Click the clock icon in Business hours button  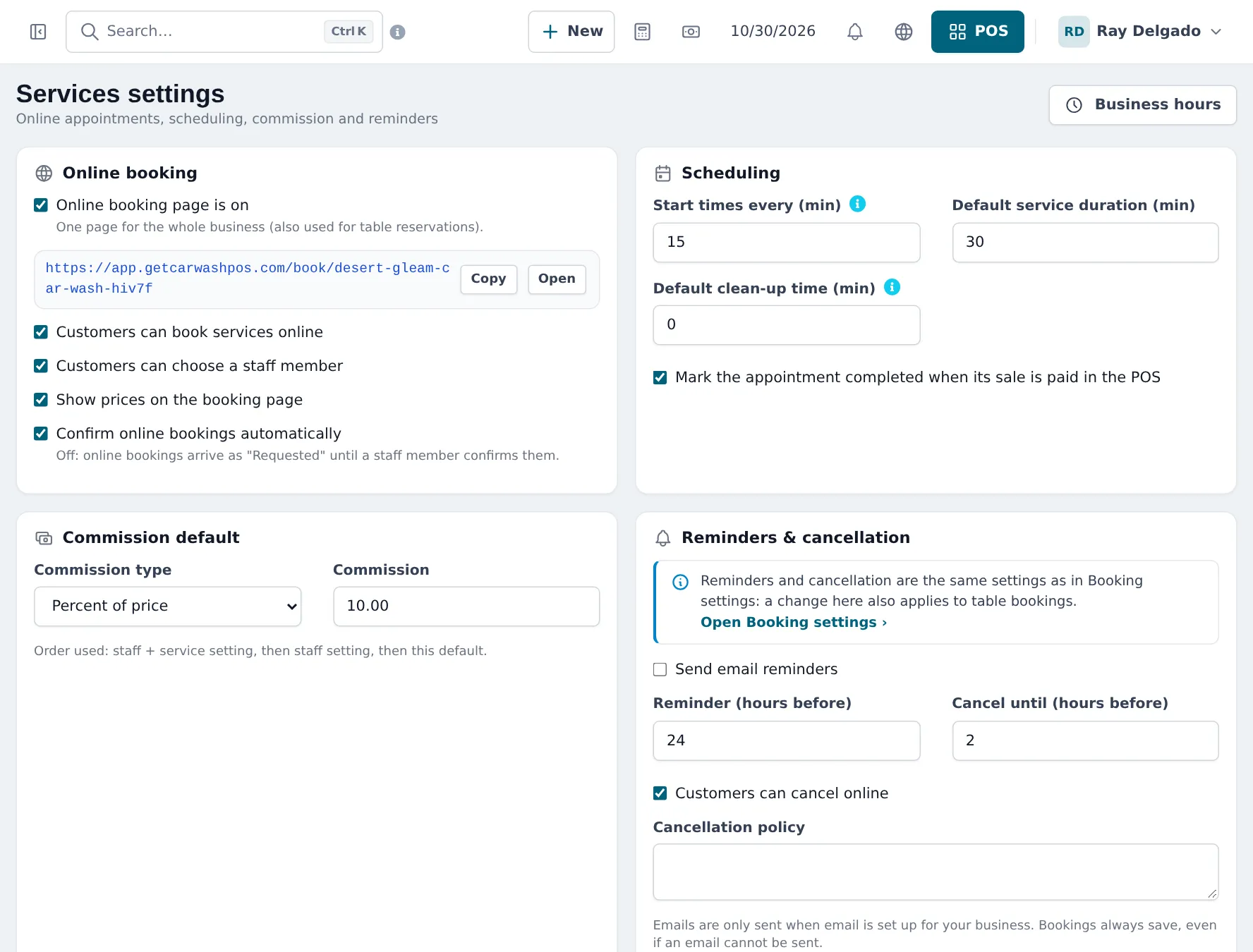pyautogui.click(x=1074, y=105)
